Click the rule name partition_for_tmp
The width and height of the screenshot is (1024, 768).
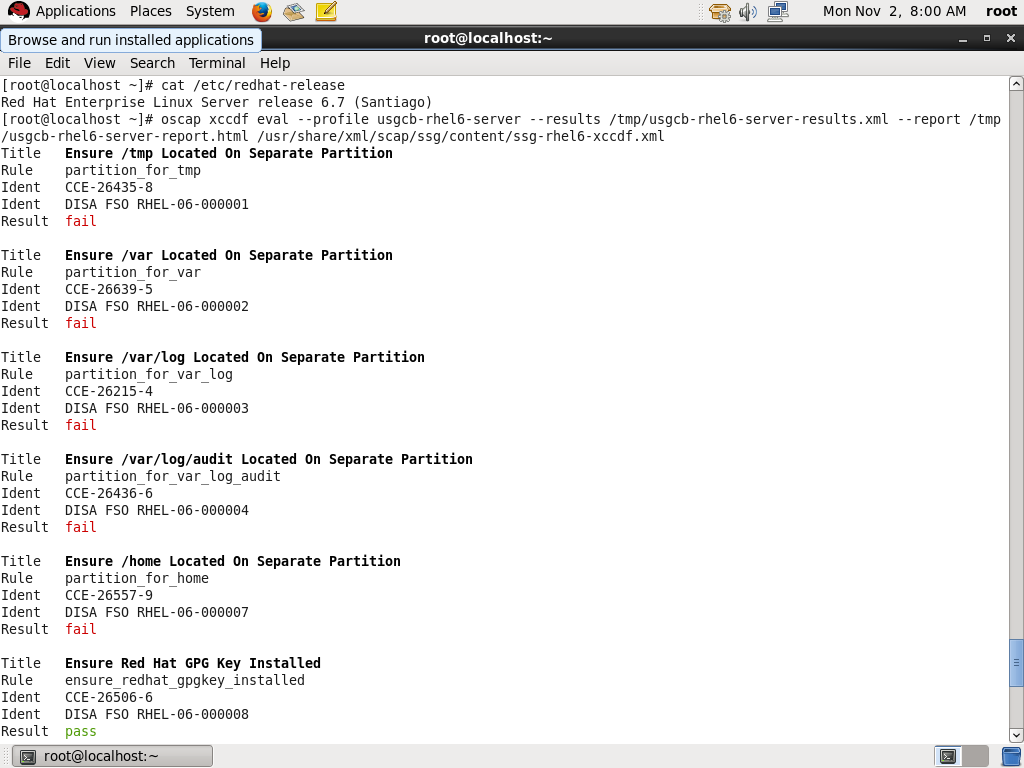tap(133, 170)
